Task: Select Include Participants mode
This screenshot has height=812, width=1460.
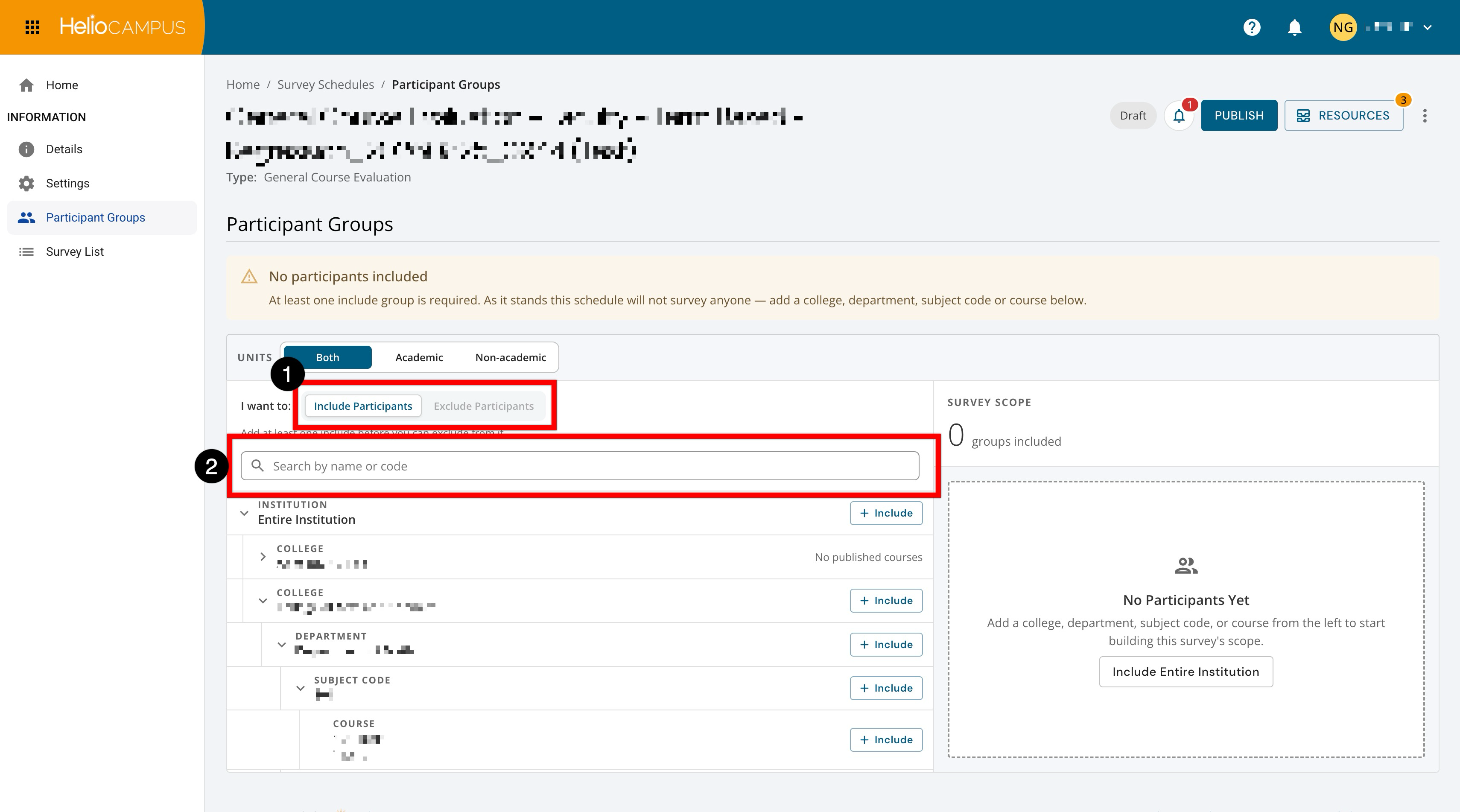Action: tap(363, 406)
